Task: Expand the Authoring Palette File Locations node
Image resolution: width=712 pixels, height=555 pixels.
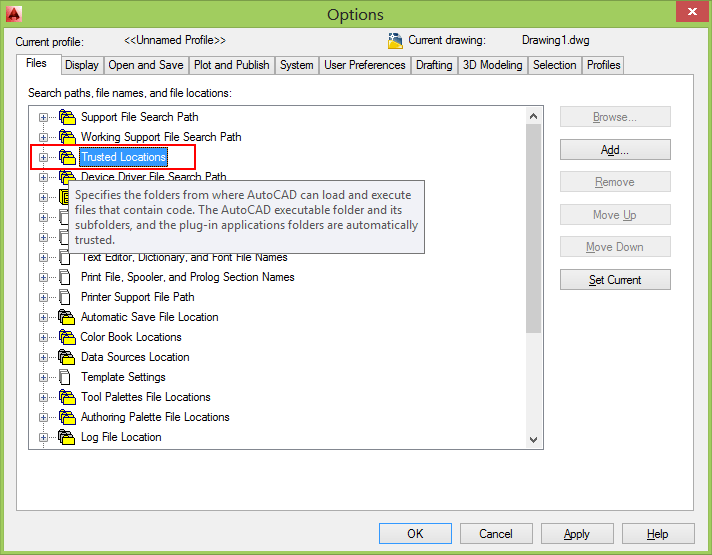Action: tap(43, 417)
